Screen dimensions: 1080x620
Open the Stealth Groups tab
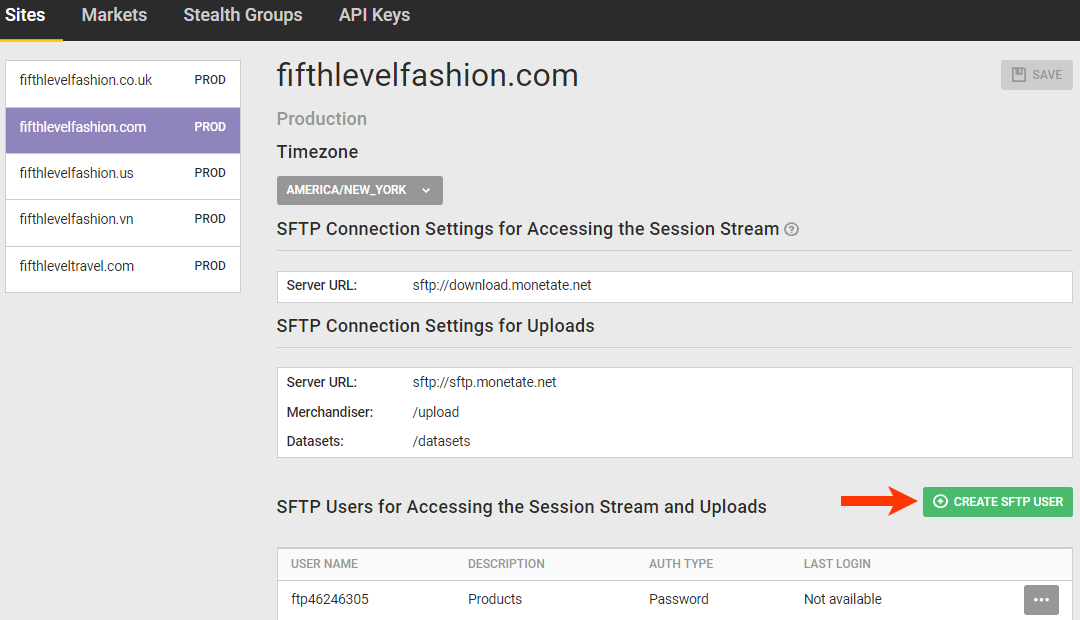243,15
